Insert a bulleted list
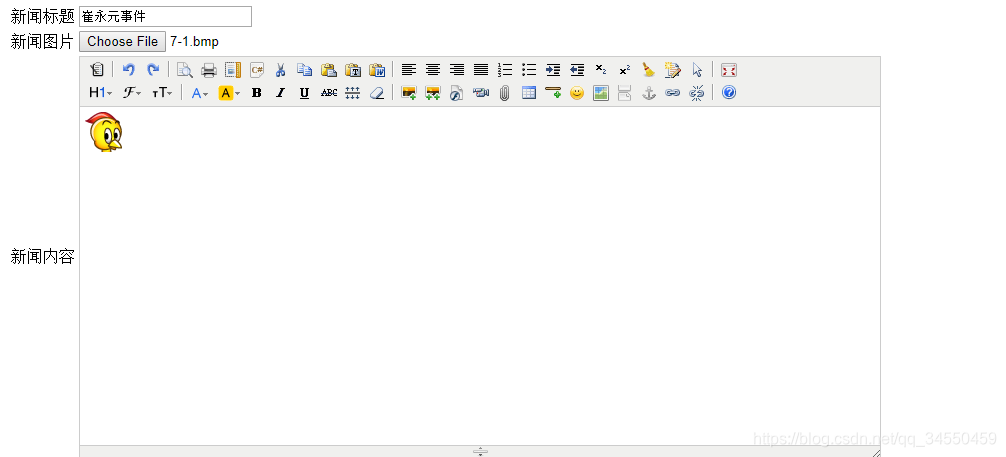Viewport: 1006px width, 457px height. click(529, 70)
